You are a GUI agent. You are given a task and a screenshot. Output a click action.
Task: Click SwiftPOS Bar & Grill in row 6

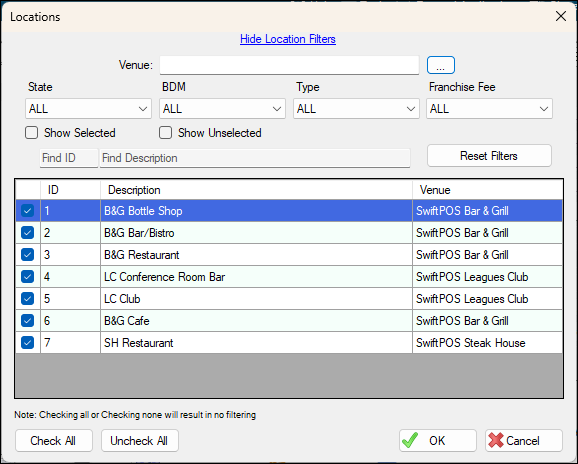pyautogui.click(x=488, y=321)
